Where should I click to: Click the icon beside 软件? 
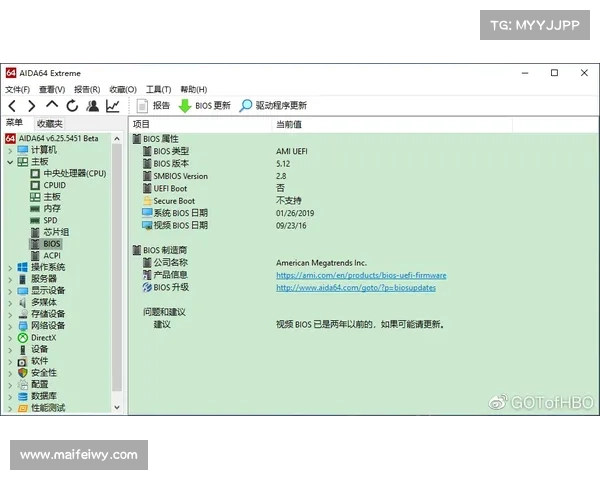coord(23,361)
